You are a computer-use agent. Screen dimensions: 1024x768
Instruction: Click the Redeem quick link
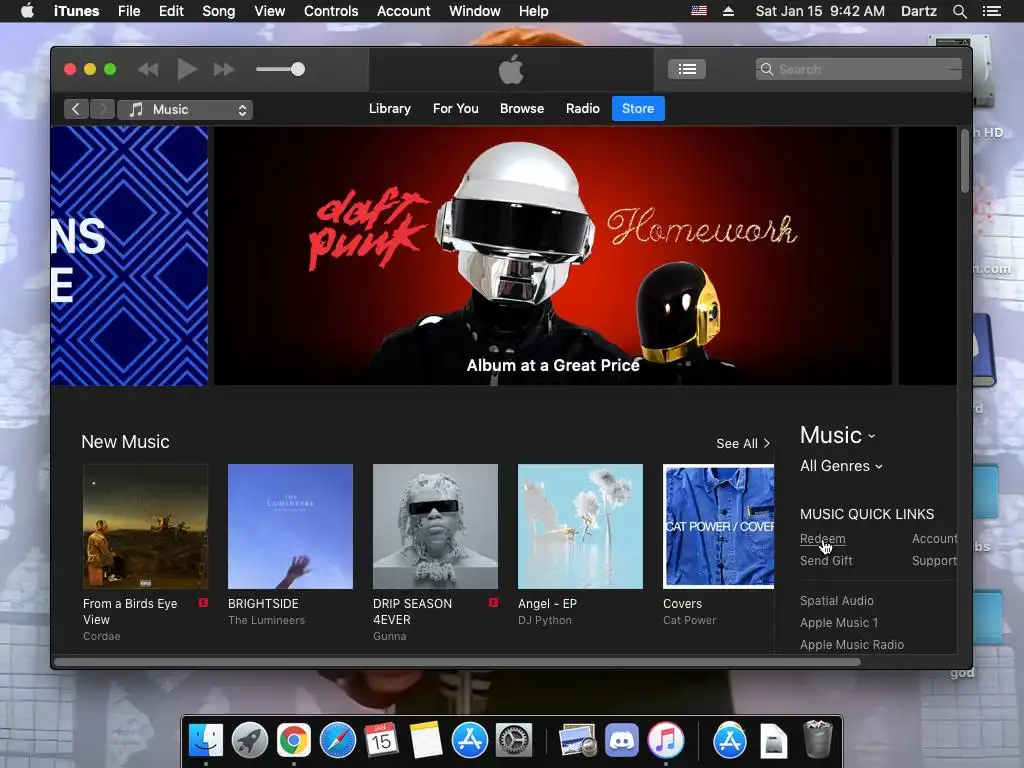point(822,539)
